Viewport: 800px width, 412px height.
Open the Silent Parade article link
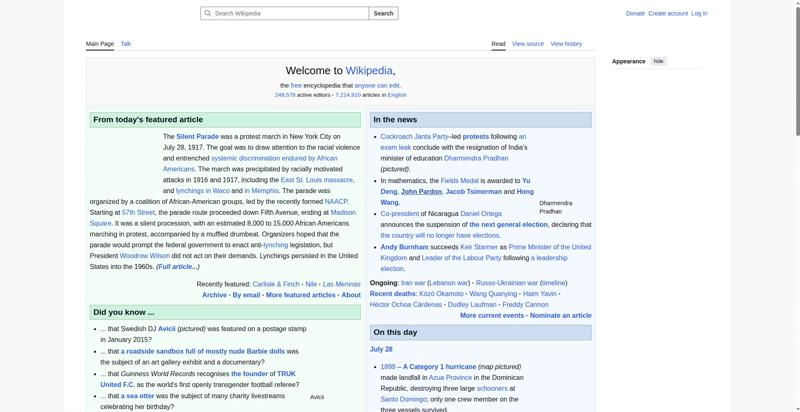[x=197, y=137]
